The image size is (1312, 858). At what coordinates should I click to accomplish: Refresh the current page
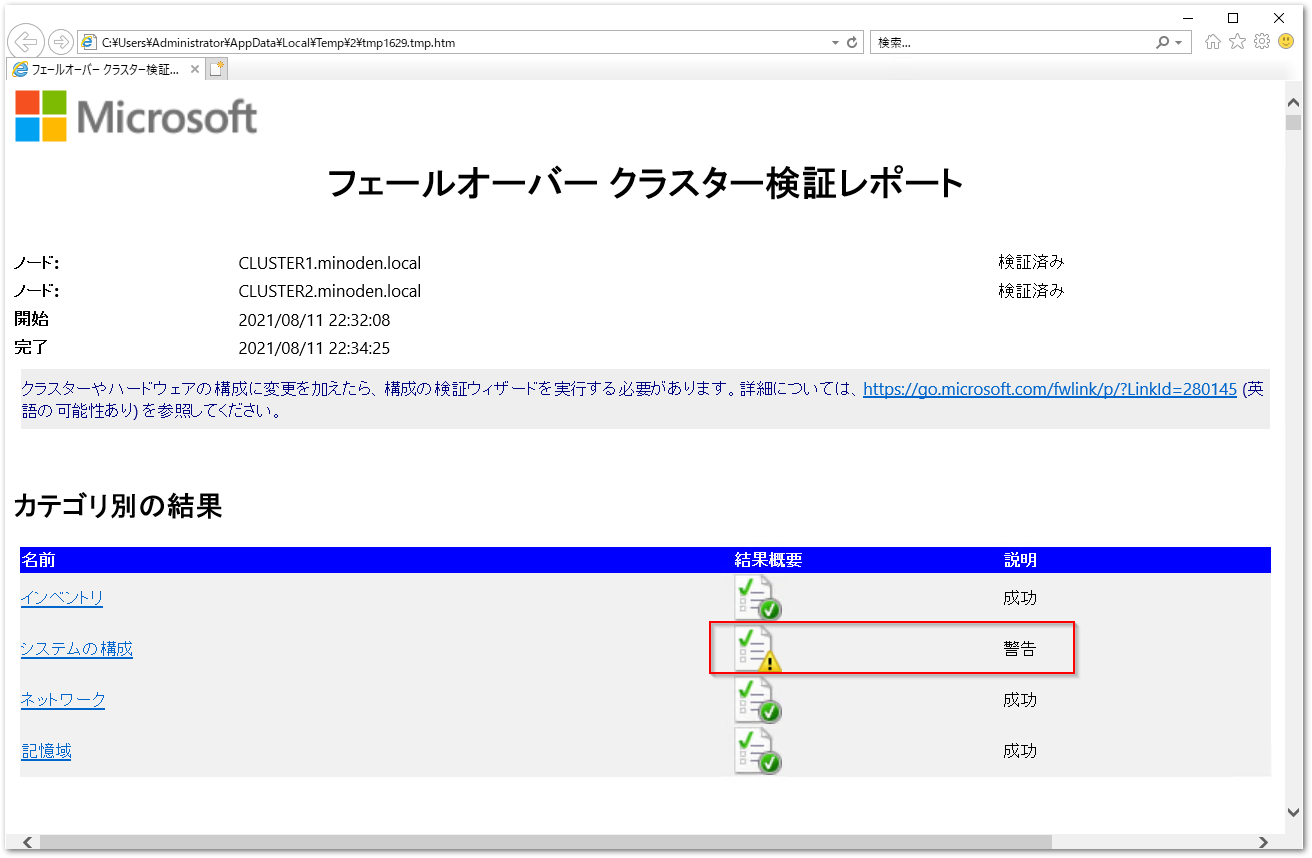[852, 42]
